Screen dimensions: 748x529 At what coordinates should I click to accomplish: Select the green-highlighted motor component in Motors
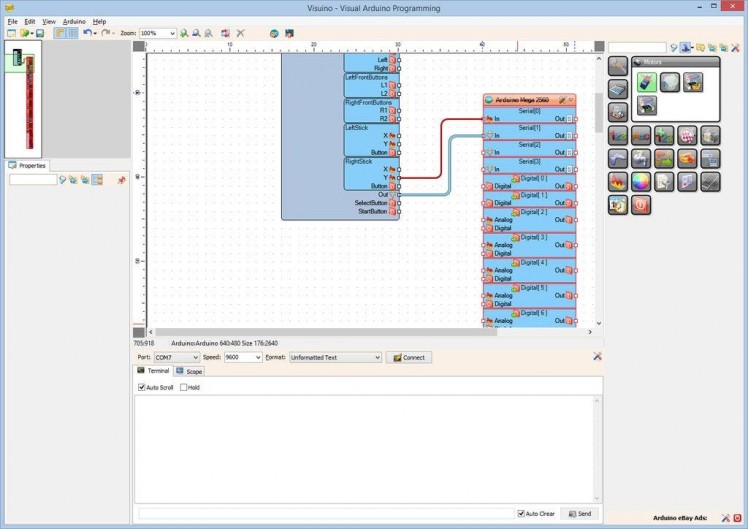(646, 82)
